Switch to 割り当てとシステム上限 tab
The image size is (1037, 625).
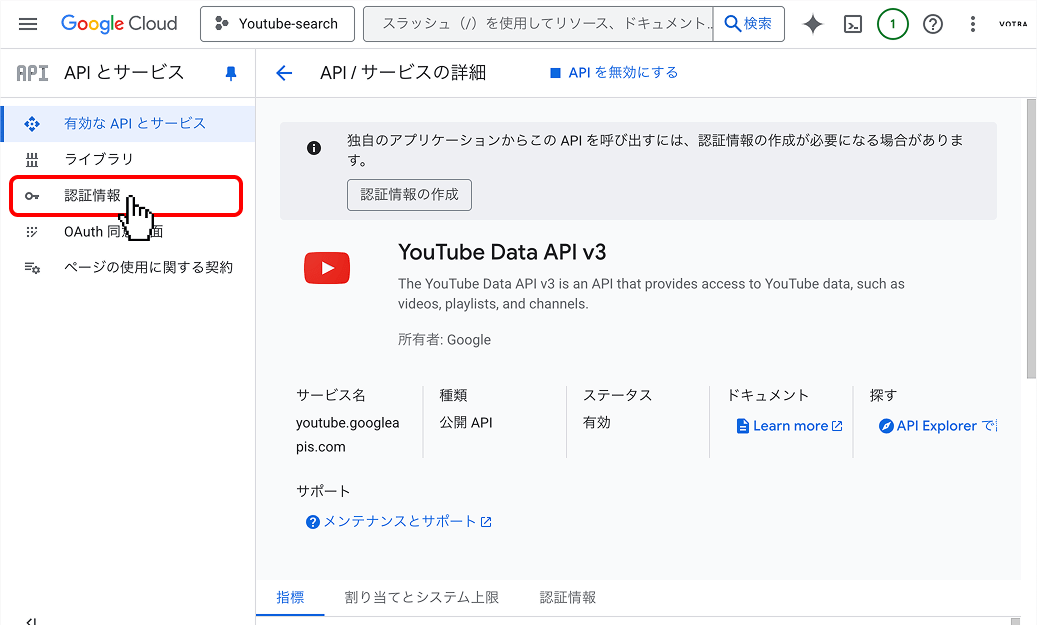tap(422, 598)
